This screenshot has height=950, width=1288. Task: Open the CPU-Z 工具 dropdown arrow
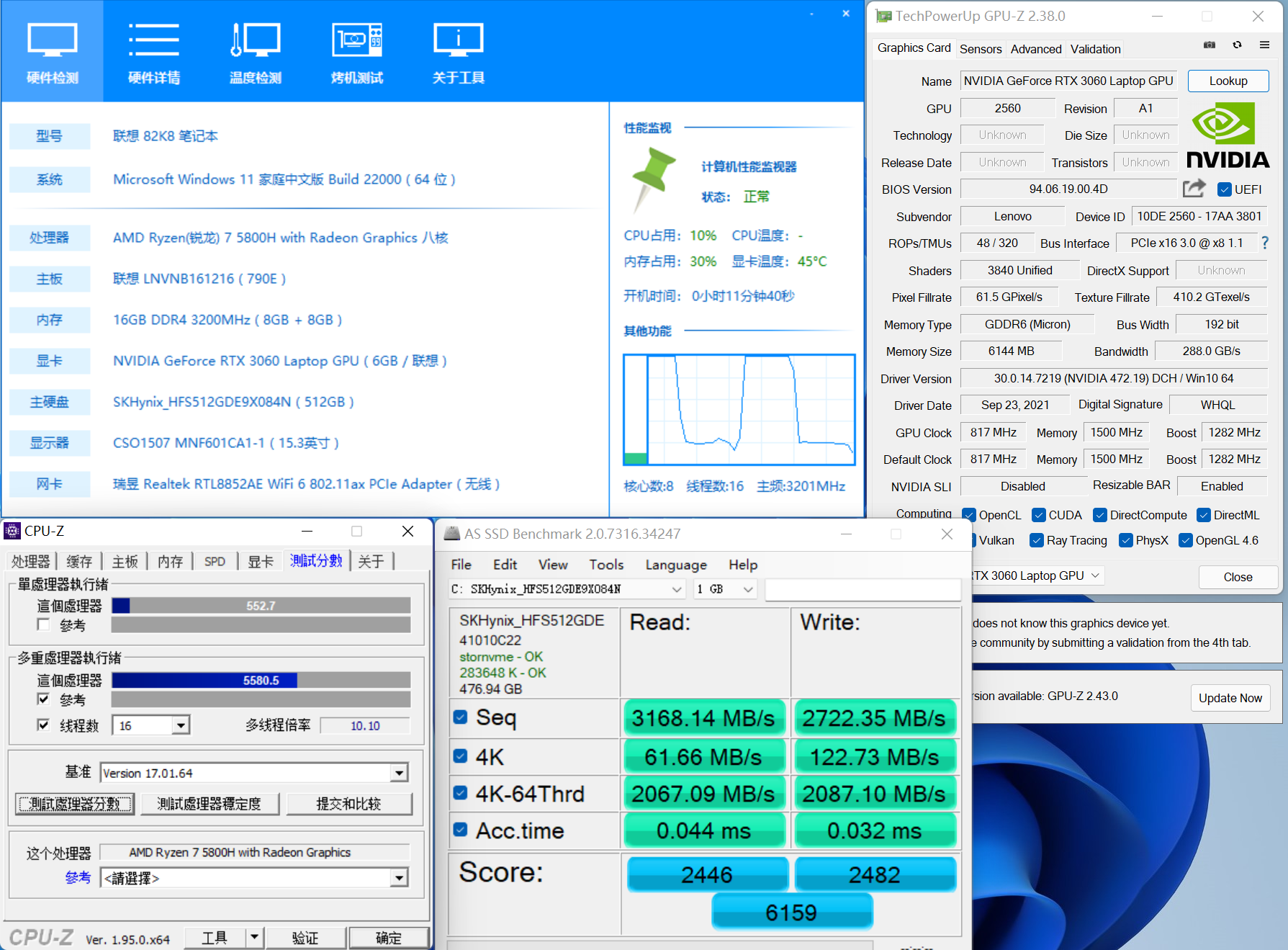(x=254, y=937)
